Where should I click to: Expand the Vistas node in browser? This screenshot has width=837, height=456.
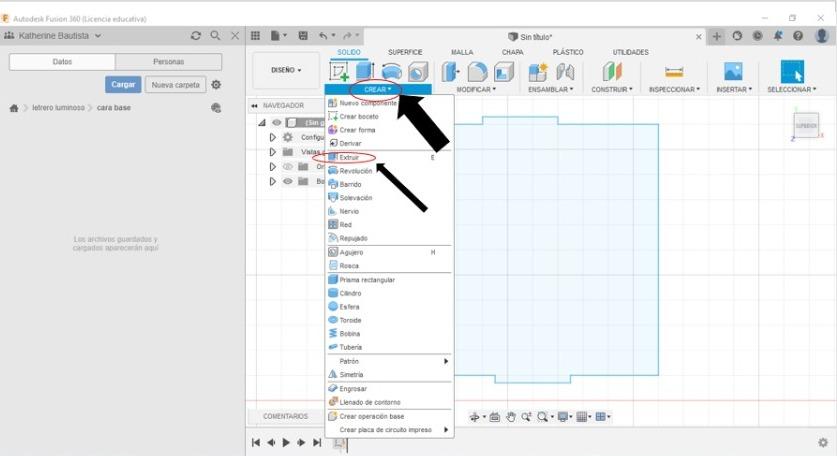tap(273, 152)
